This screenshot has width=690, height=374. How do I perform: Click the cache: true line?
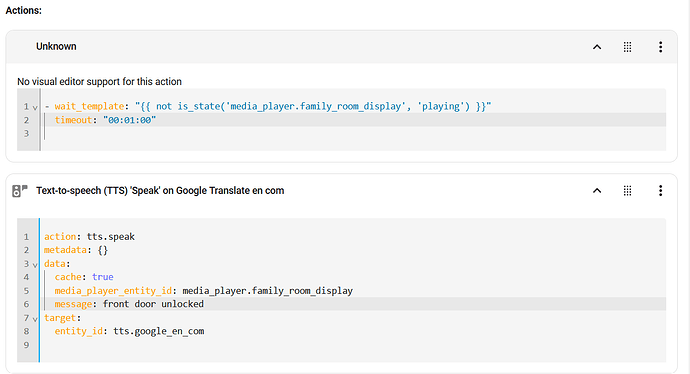pyautogui.click(x=353, y=277)
